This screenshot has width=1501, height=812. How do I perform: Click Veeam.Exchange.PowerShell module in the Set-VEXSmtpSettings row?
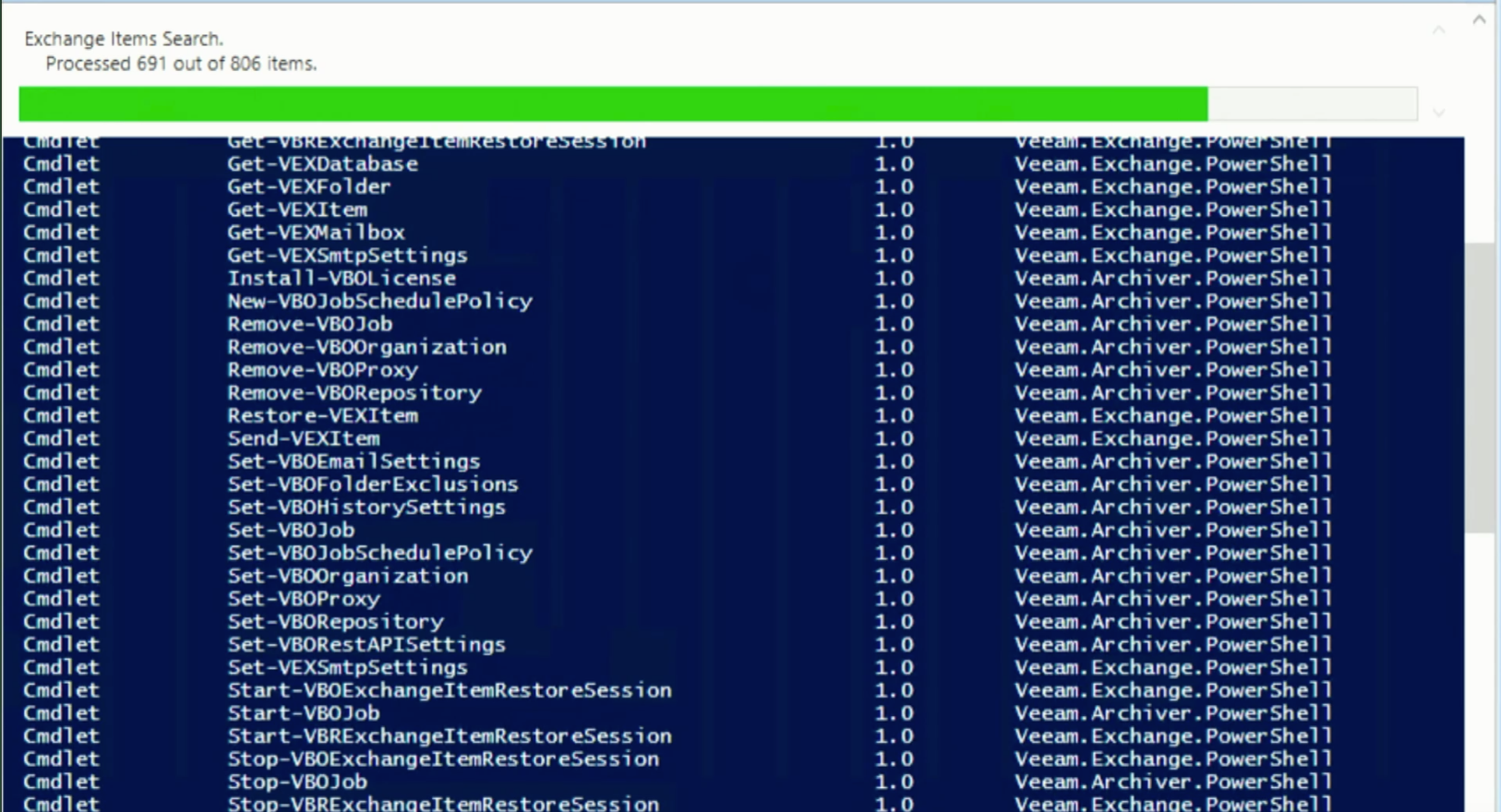pos(1173,668)
